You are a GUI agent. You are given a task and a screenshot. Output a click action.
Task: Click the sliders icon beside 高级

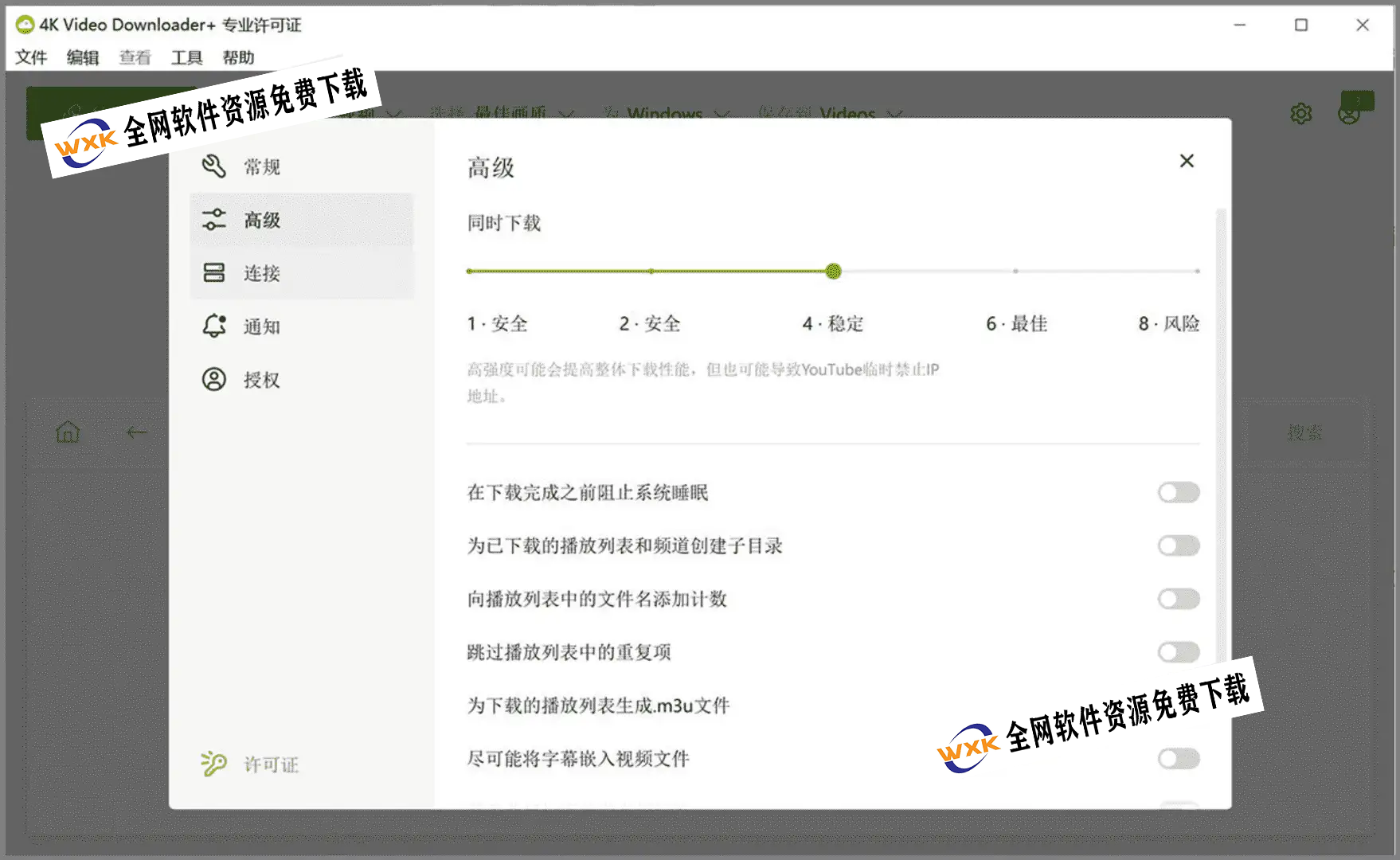(213, 220)
